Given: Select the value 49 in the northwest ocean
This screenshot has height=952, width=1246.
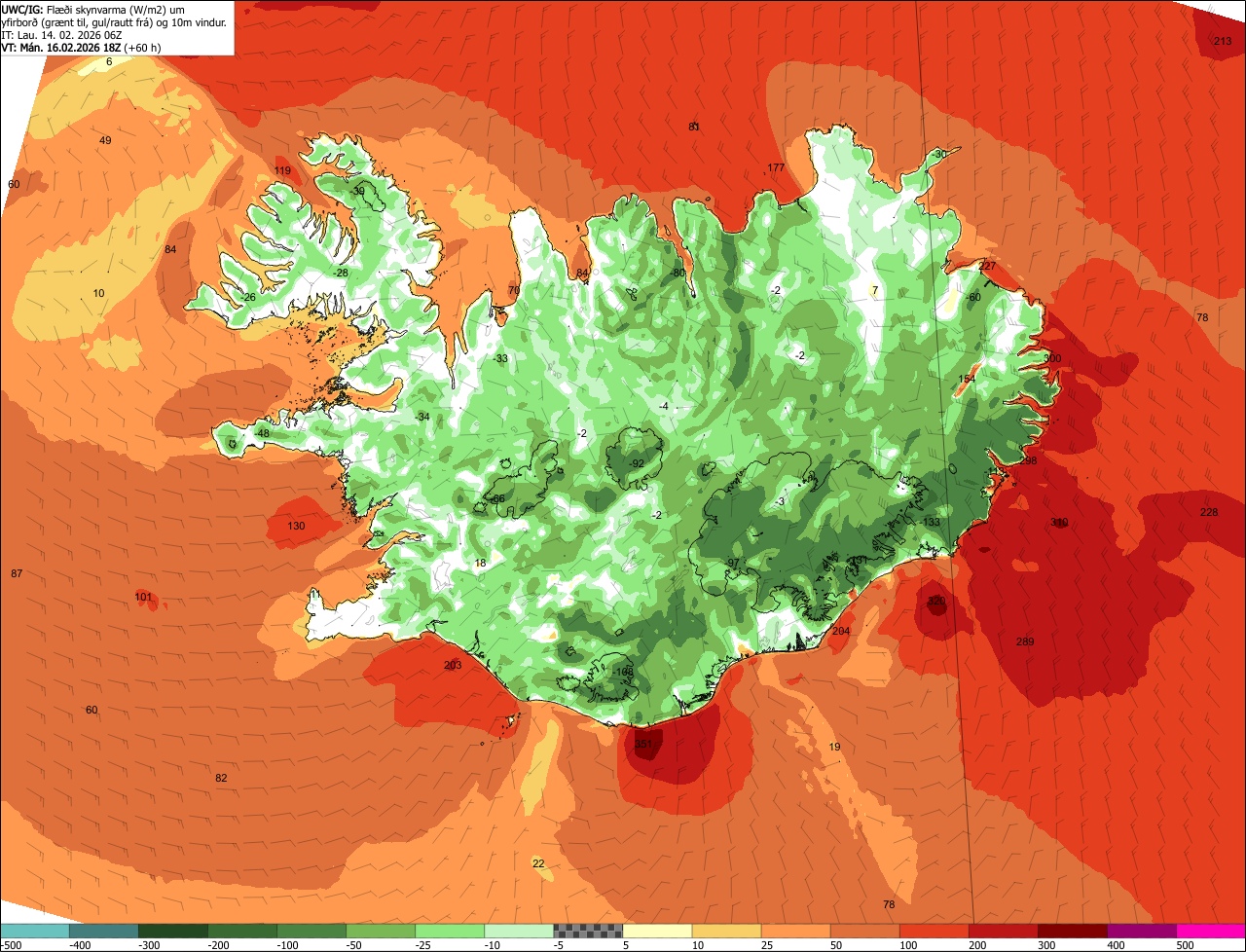Looking at the screenshot, I should pyautogui.click(x=105, y=141).
